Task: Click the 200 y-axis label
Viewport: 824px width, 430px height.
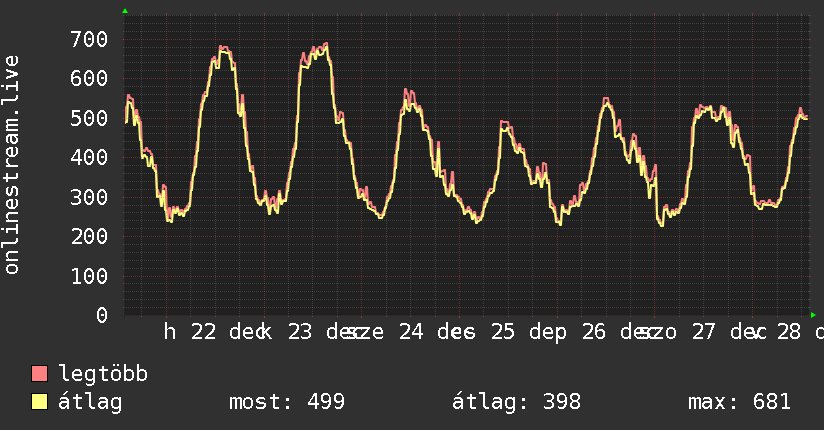Action: pos(89,237)
